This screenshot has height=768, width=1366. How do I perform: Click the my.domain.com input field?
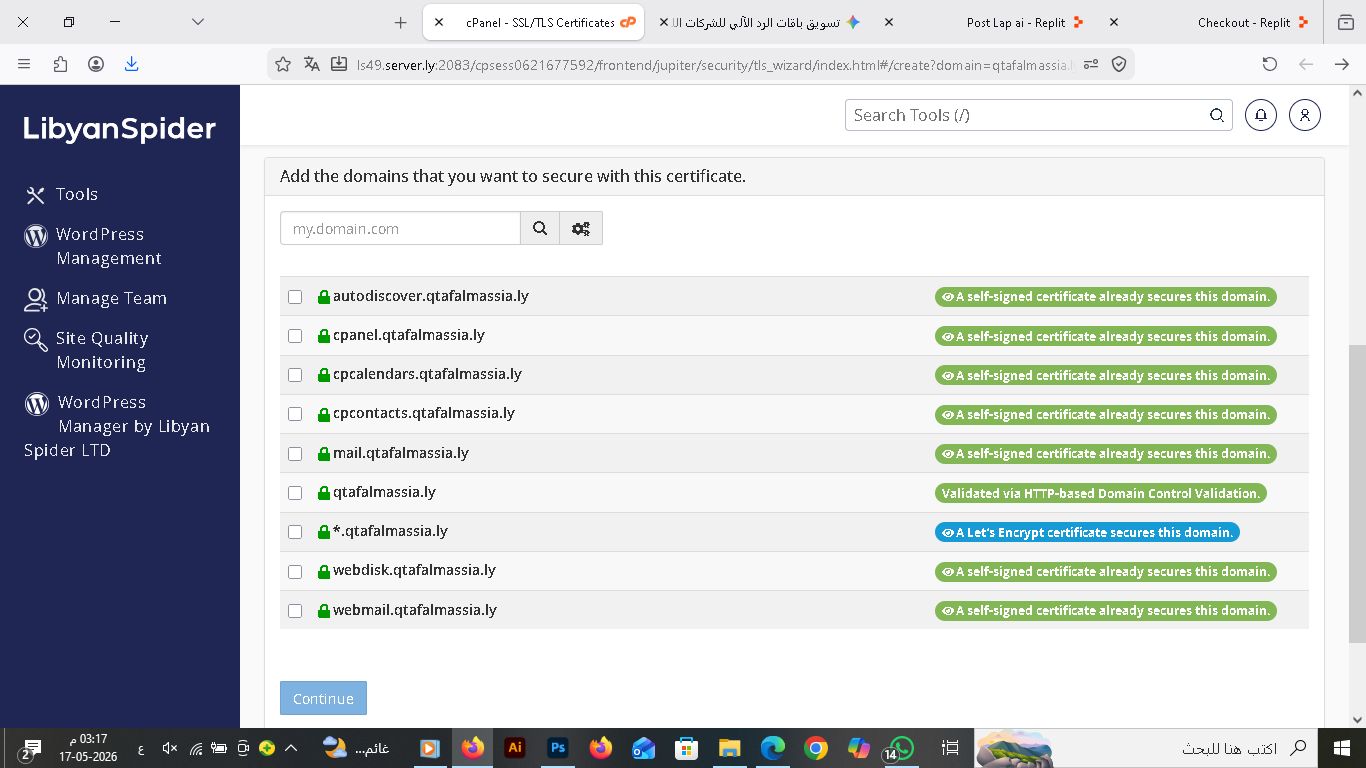[x=400, y=228]
